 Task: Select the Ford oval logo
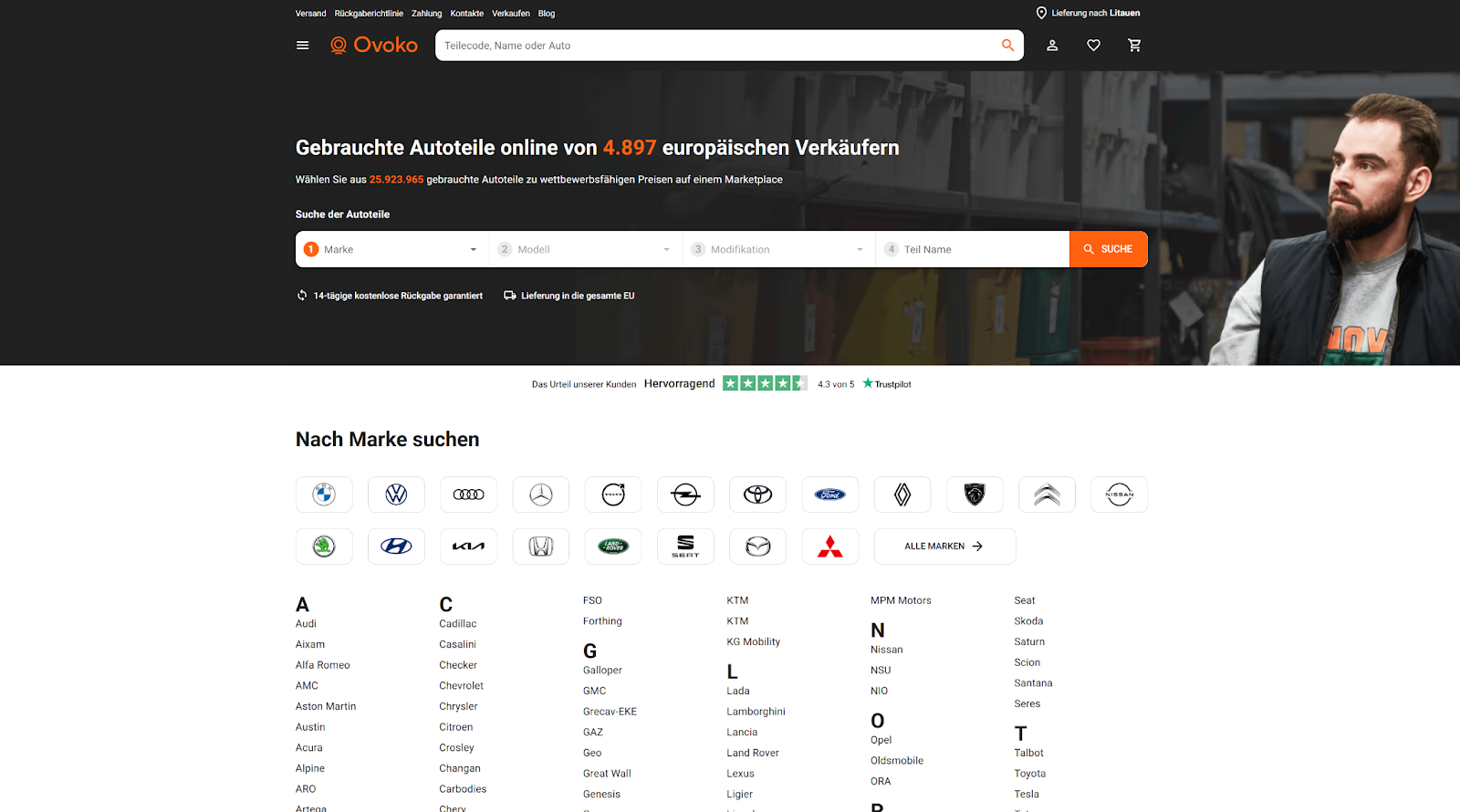tap(830, 494)
